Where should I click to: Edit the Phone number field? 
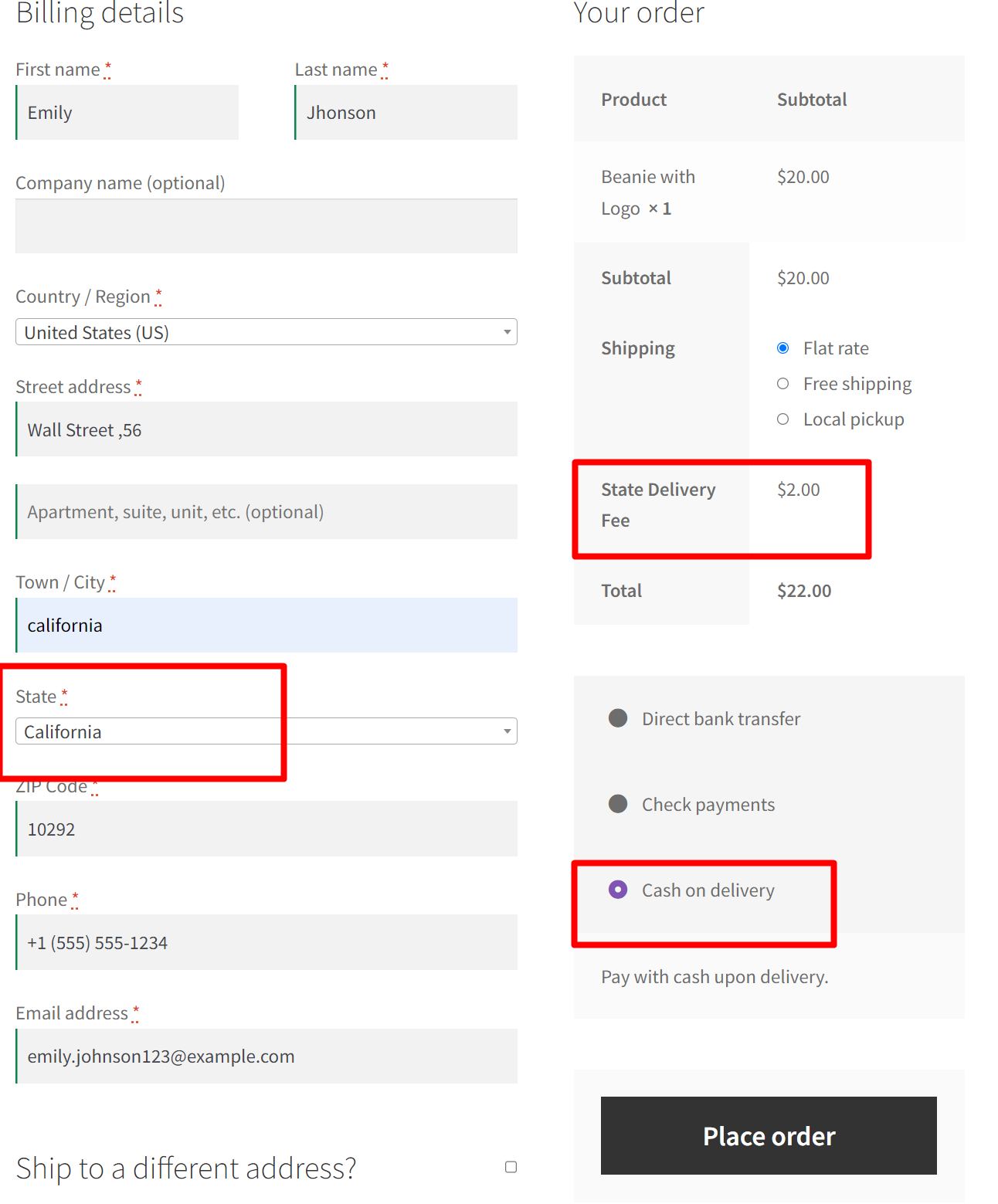(266, 942)
